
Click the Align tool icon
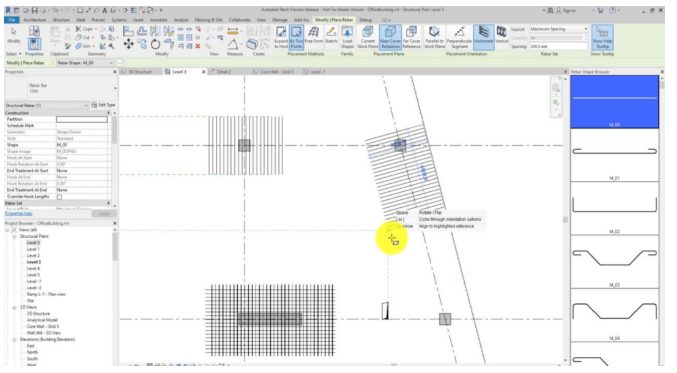click(128, 31)
